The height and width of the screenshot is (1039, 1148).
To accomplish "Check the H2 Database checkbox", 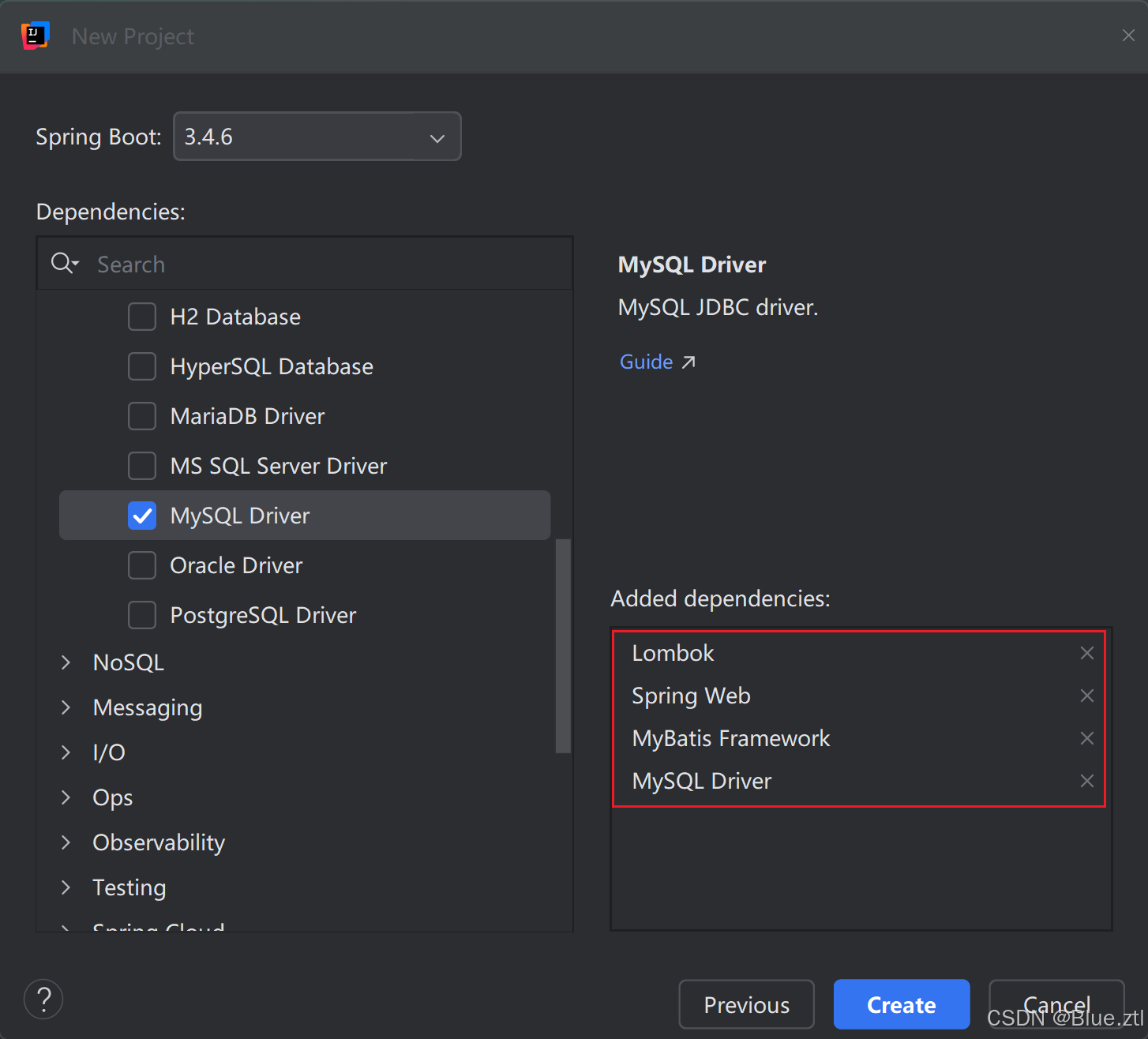I will pyautogui.click(x=142, y=317).
